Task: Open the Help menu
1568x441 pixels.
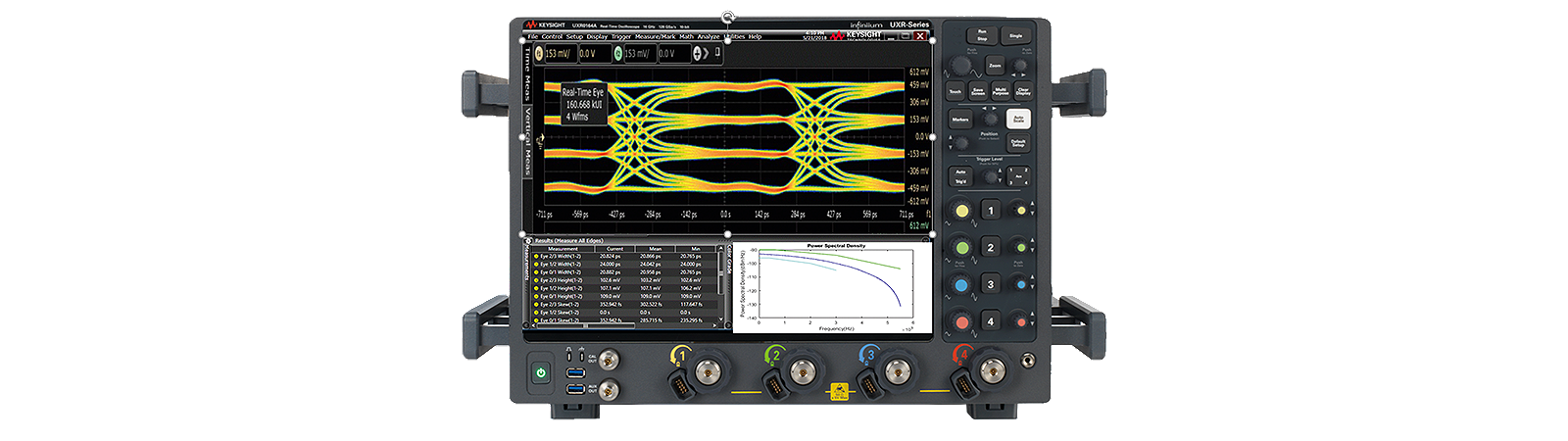Action: point(755,36)
